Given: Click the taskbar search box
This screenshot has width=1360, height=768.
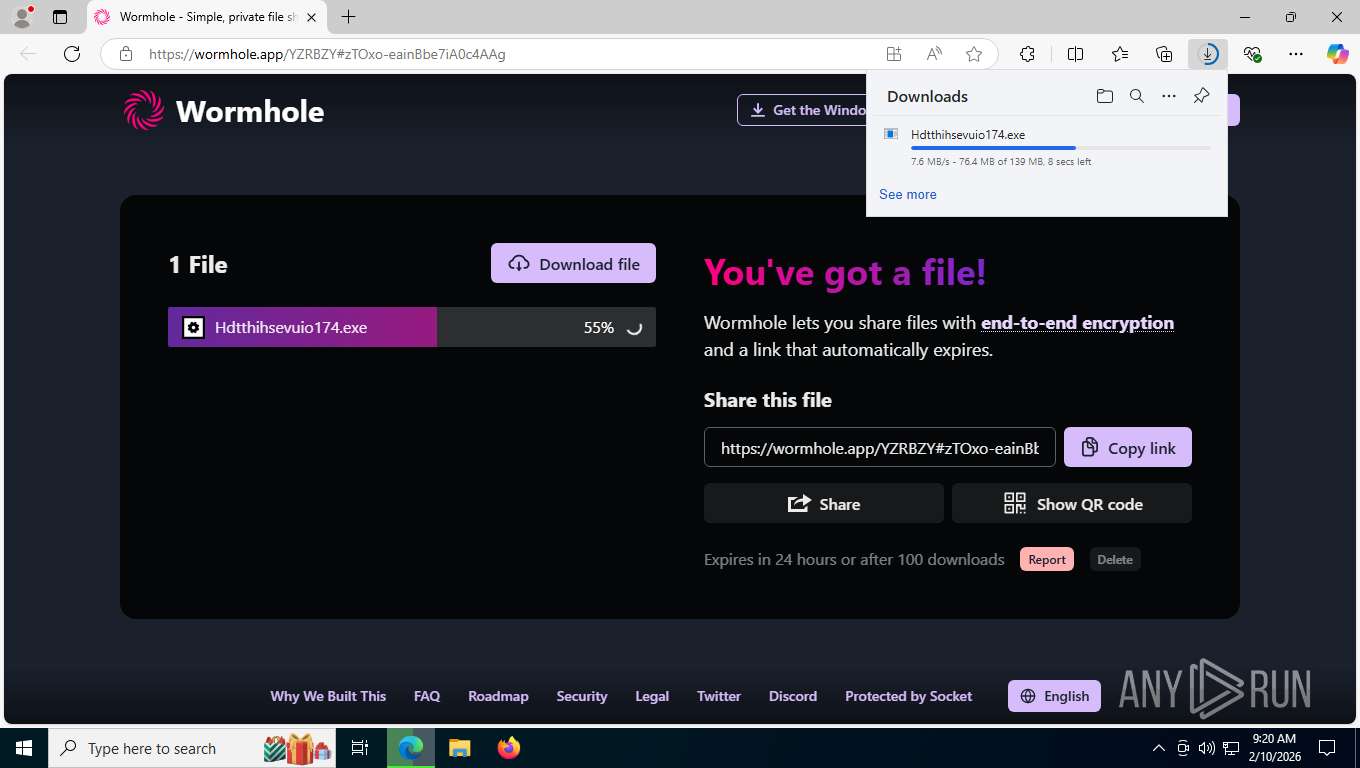Looking at the screenshot, I should [194, 748].
